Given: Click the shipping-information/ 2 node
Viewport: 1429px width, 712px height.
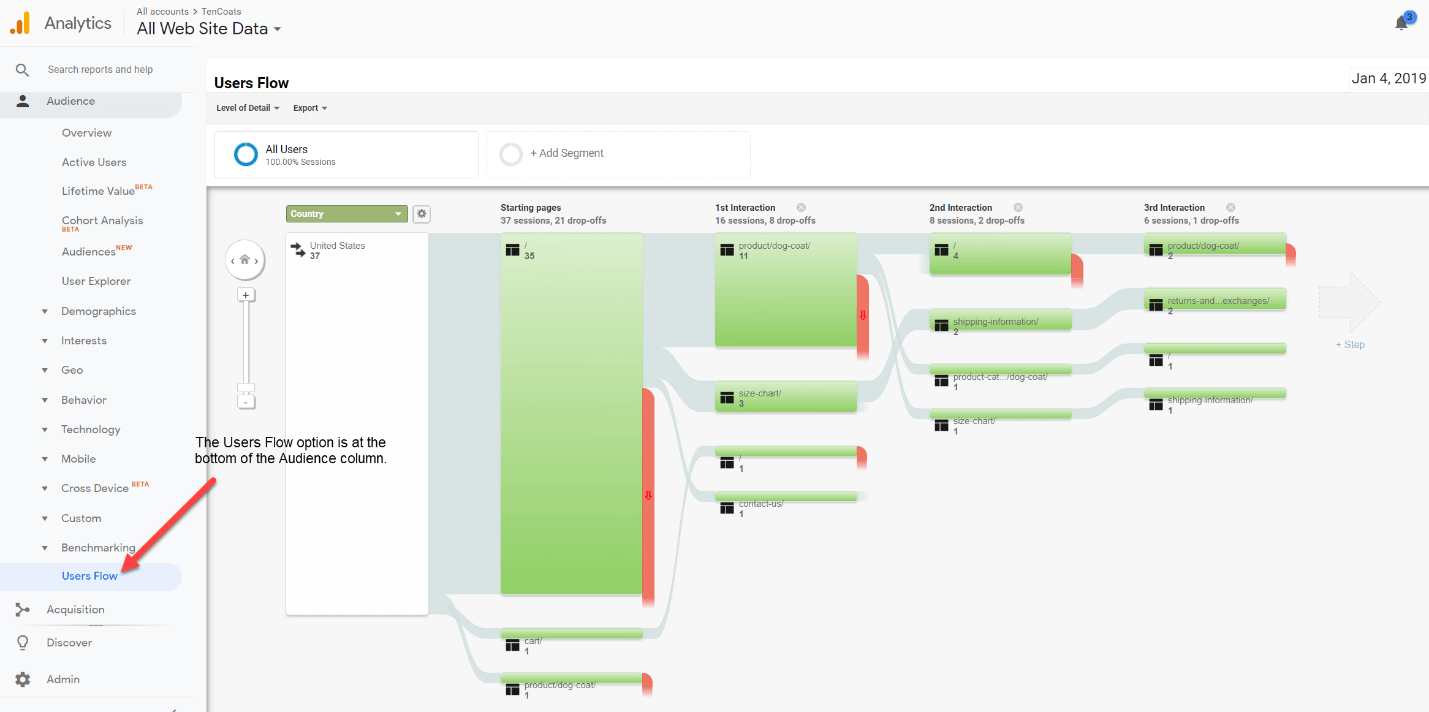Looking at the screenshot, I should (x=1001, y=321).
